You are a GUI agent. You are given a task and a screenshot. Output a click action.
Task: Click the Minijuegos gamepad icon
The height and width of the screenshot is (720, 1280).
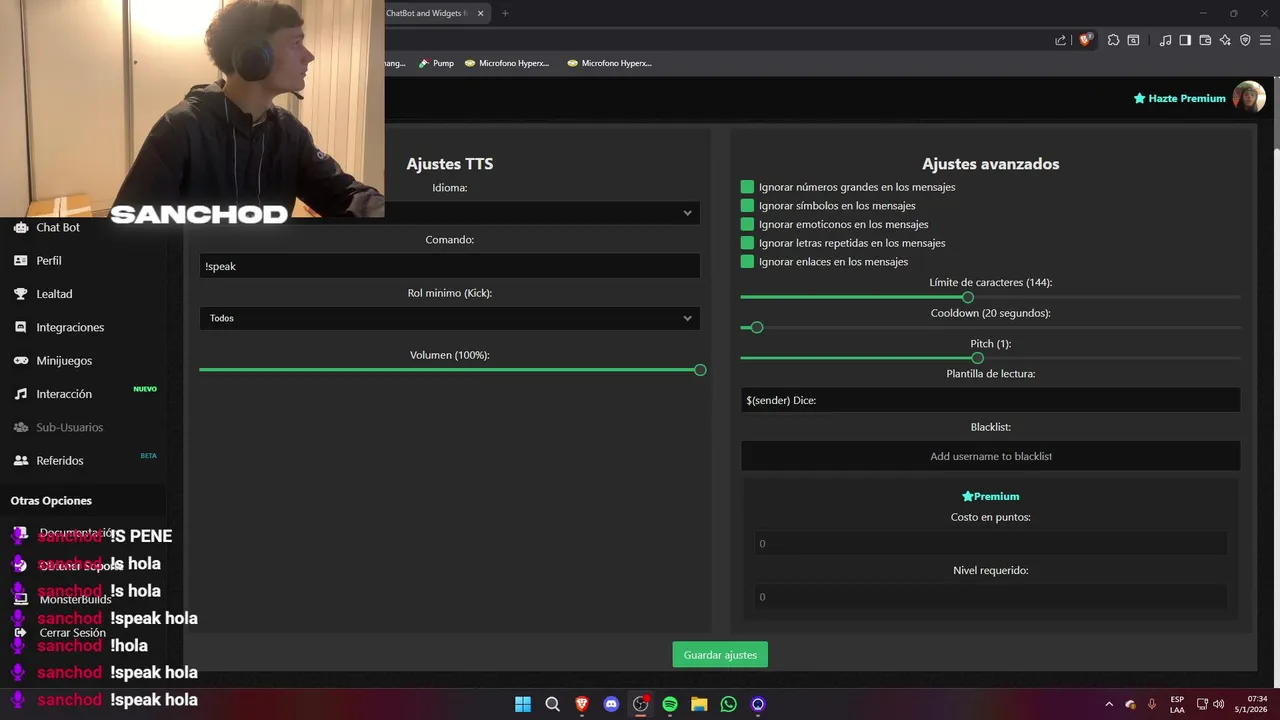(x=21, y=360)
